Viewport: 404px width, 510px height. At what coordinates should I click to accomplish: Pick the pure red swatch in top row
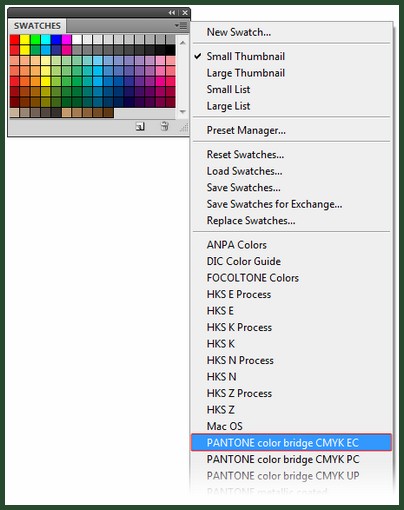tap(15, 40)
